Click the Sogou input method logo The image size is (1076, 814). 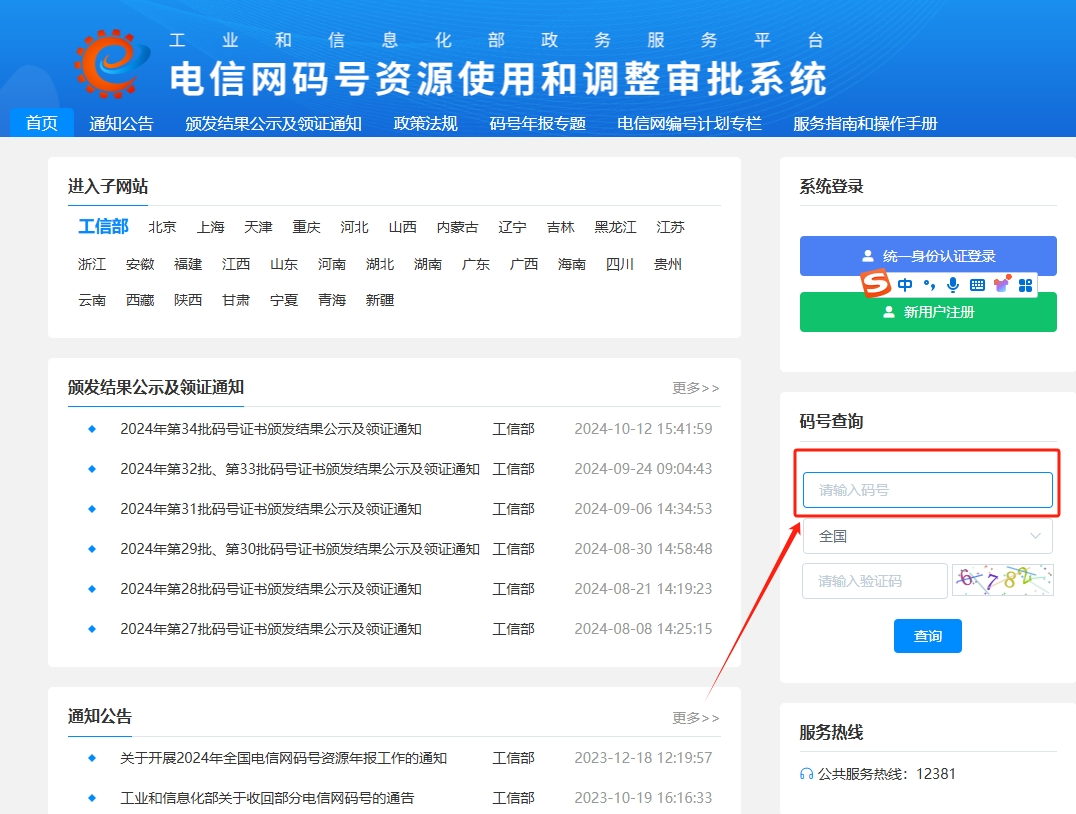click(876, 283)
